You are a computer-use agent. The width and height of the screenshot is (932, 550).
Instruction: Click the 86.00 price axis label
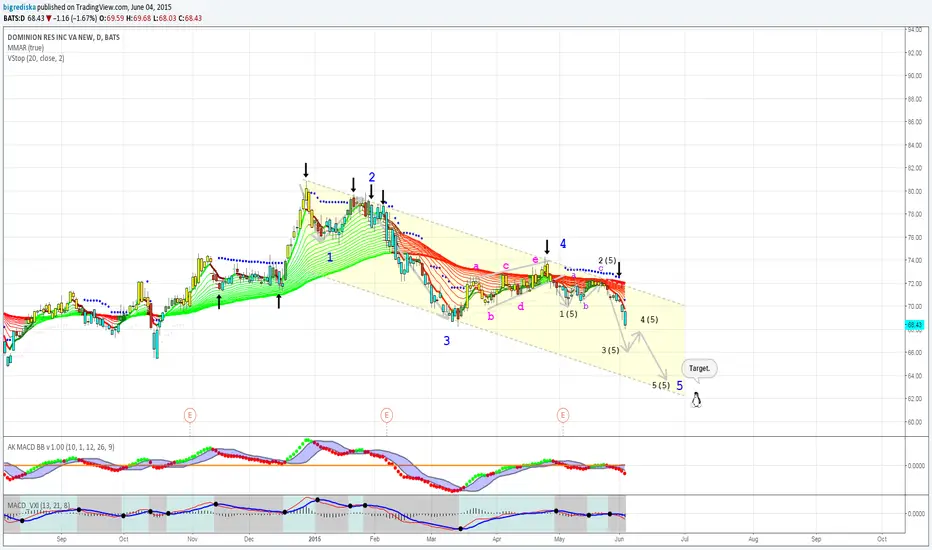[914, 122]
